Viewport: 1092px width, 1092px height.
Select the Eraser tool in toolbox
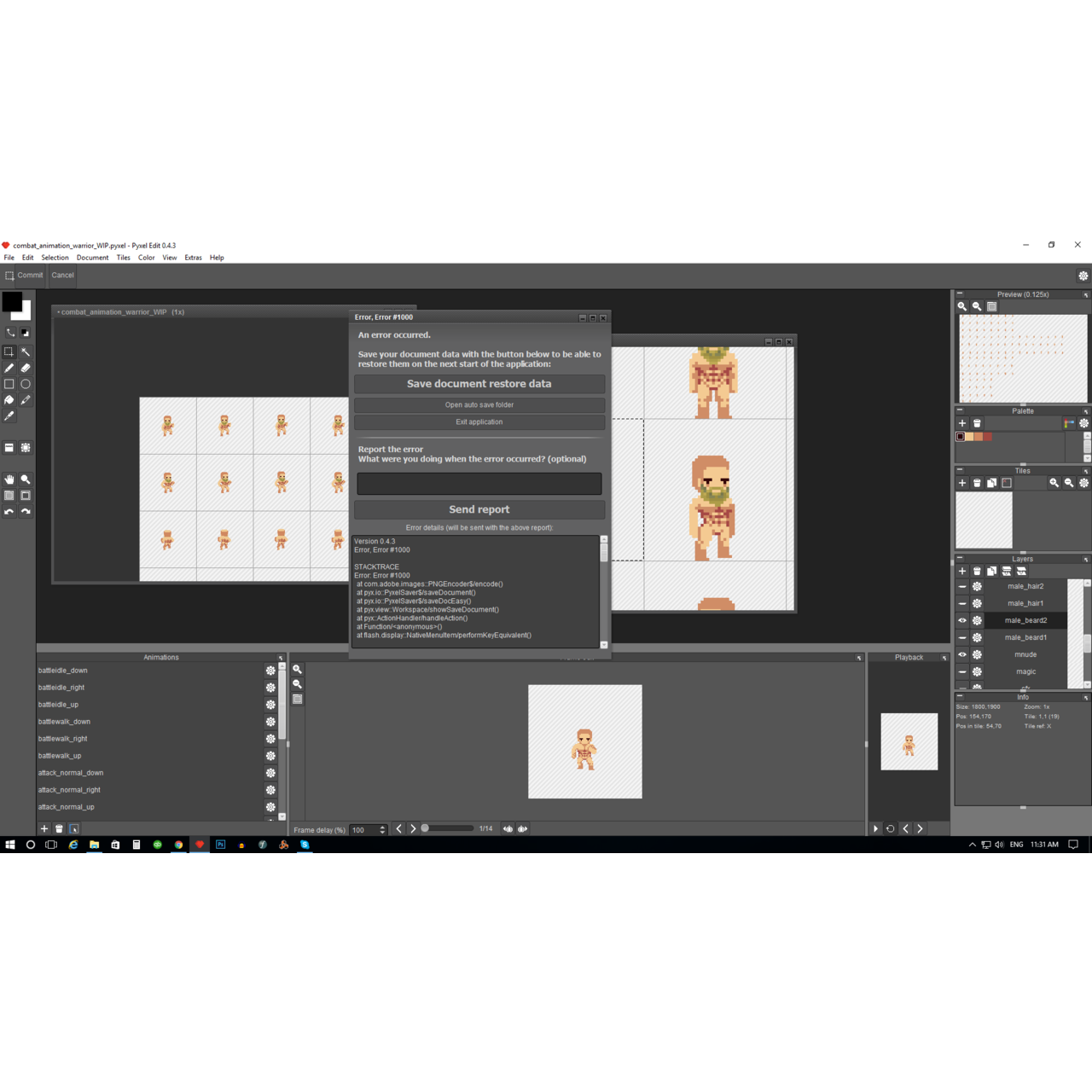[x=26, y=368]
